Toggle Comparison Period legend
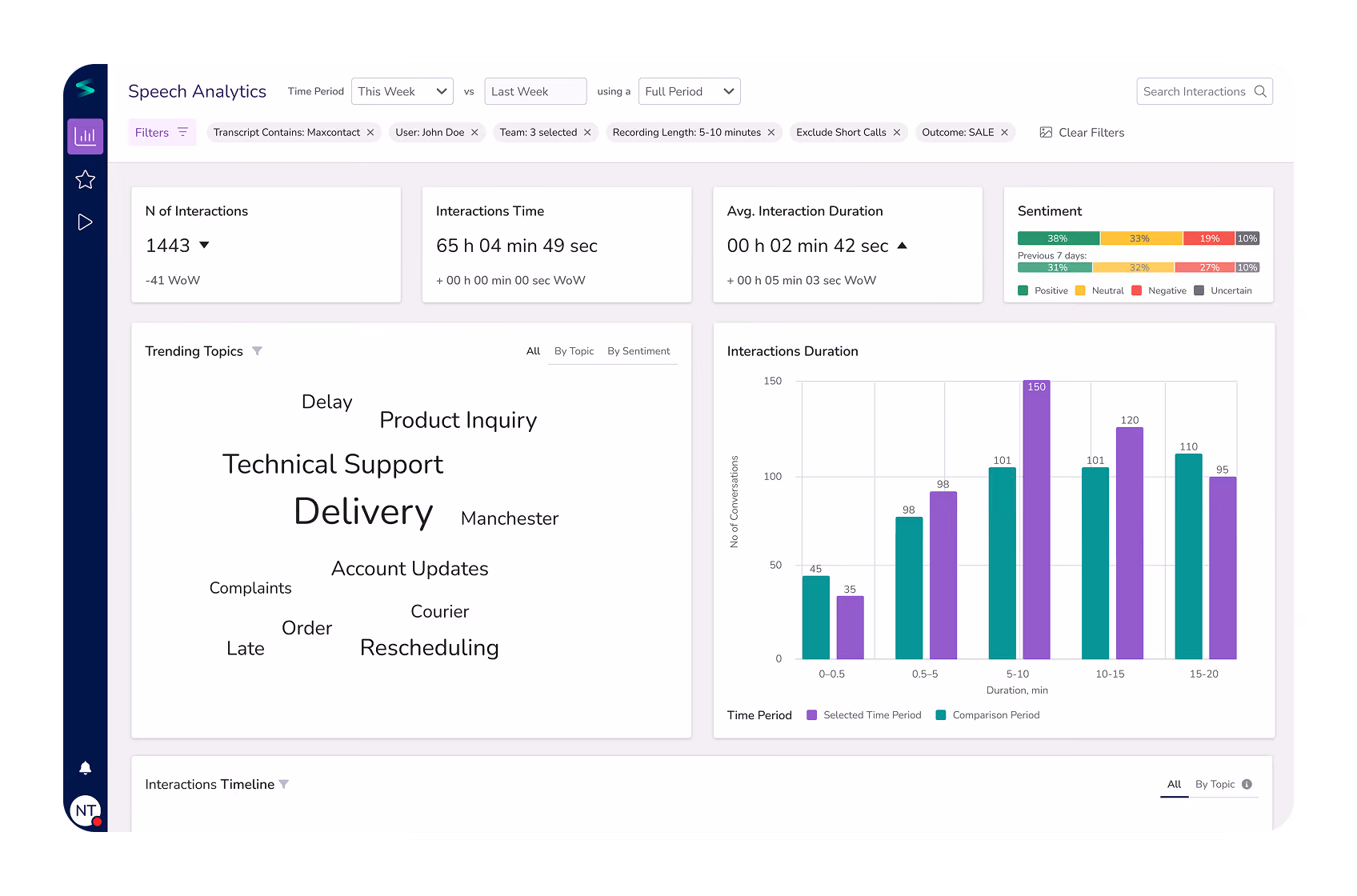 coord(988,715)
